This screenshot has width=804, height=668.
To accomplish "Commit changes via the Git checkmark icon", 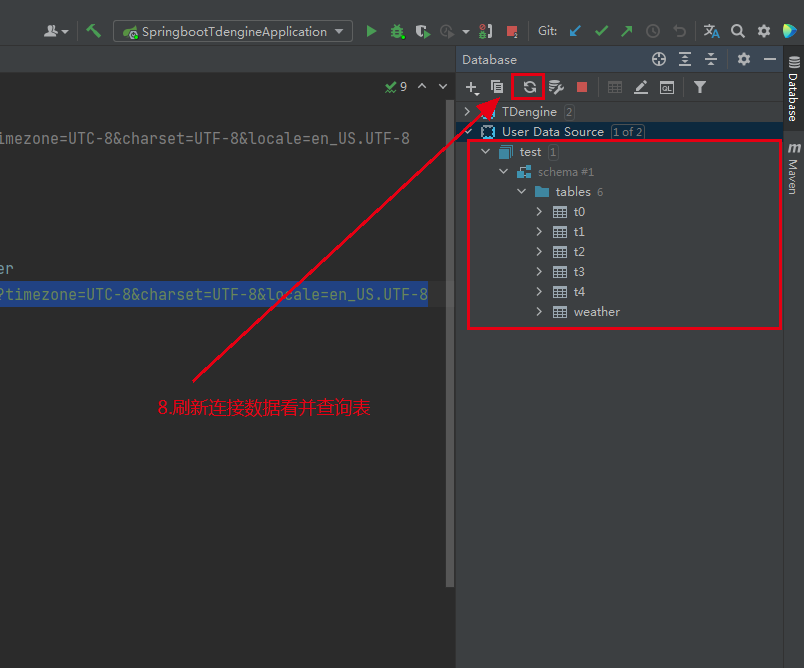I will [600, 31].
